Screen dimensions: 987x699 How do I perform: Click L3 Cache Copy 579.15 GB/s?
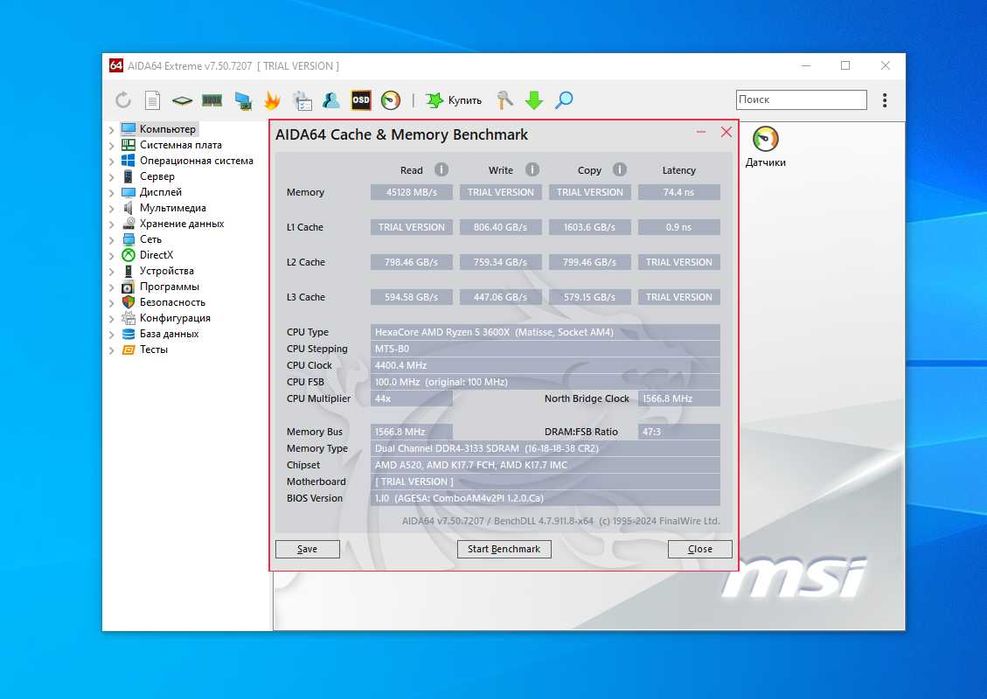point(590,297)
